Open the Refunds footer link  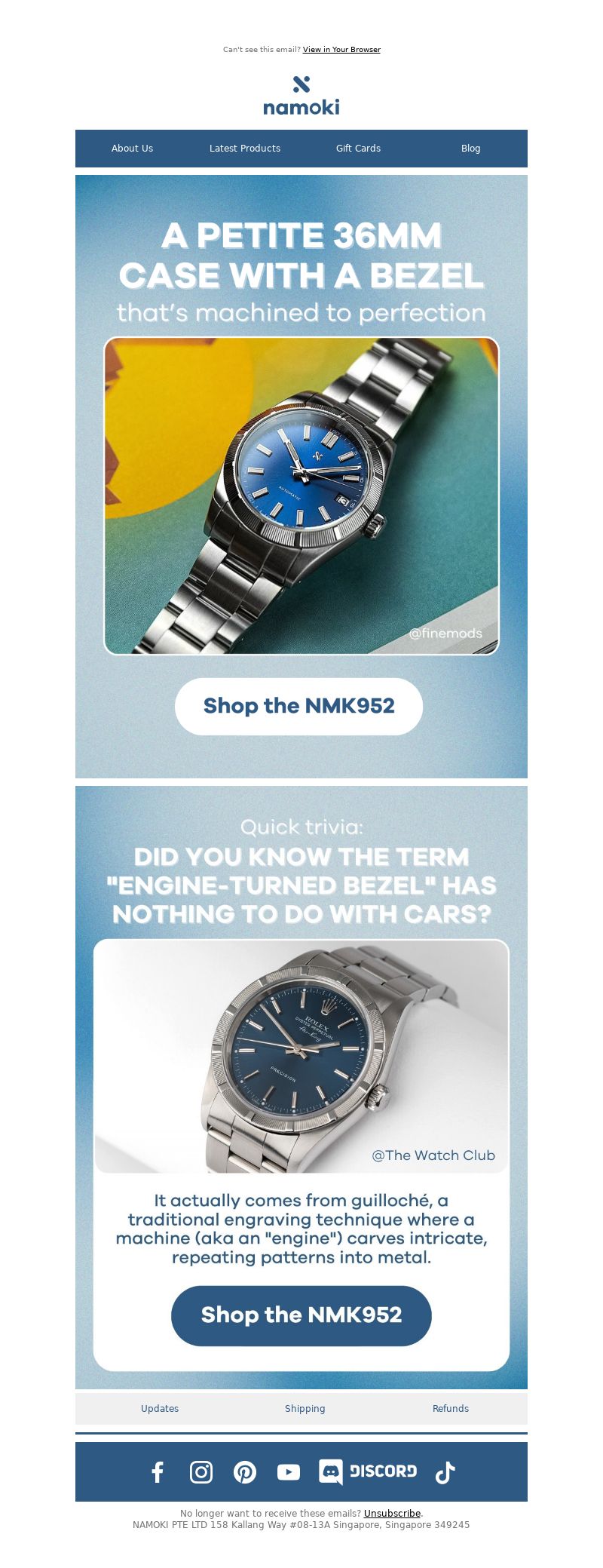pos(451,1408)
